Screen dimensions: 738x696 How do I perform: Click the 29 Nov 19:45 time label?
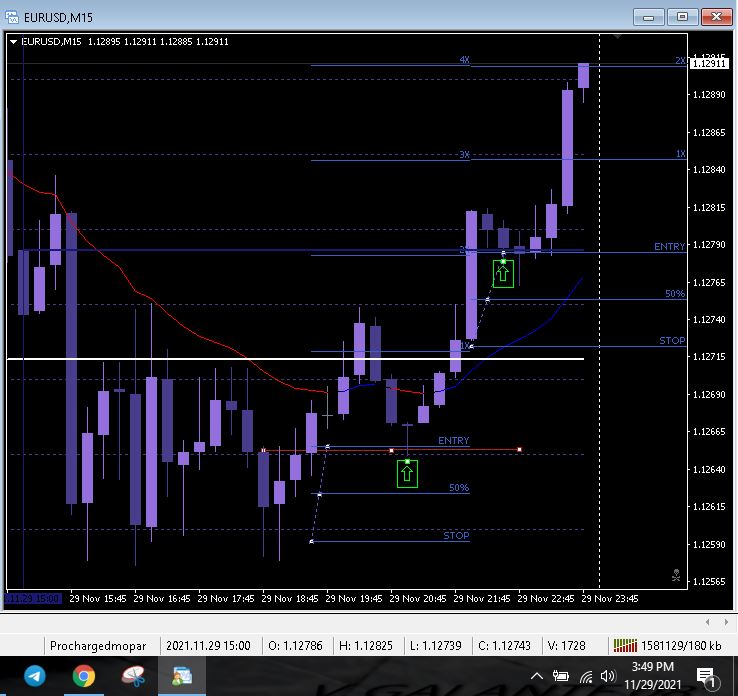[353, 599]
